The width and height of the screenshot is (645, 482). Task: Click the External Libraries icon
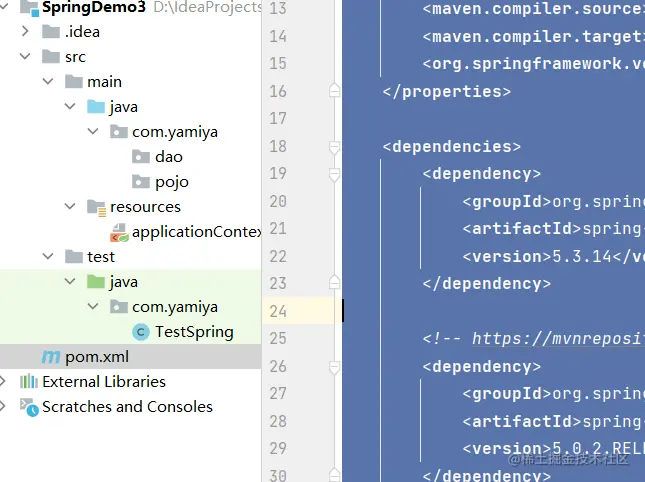click(29, 382)
